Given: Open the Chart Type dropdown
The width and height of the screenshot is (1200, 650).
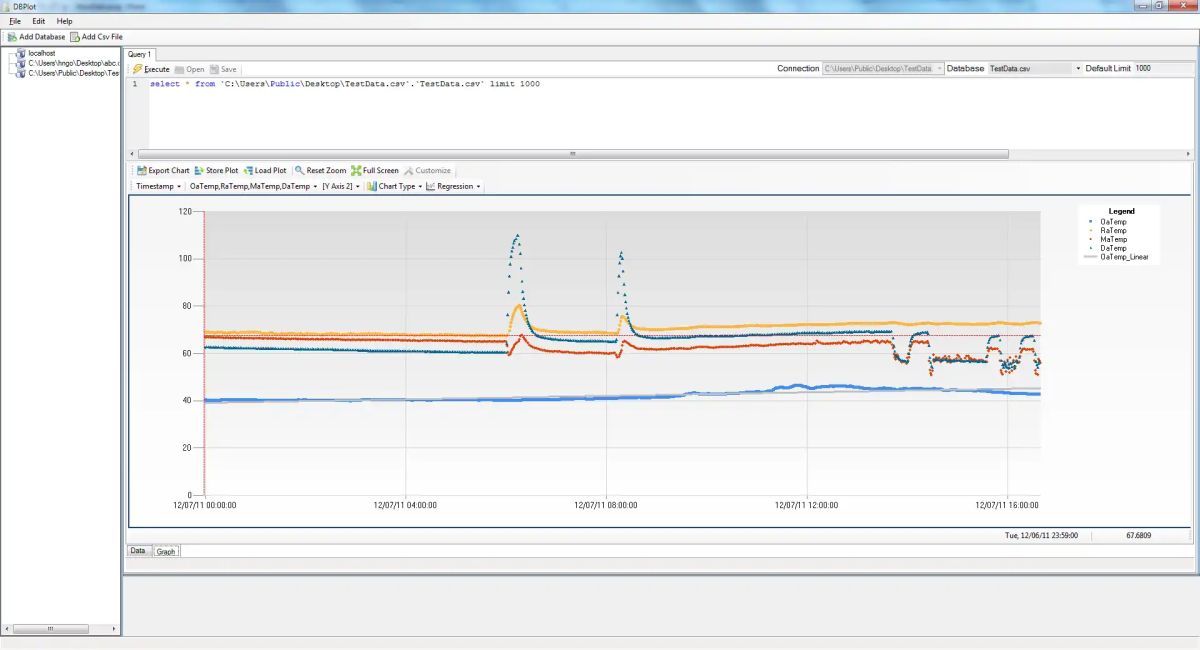Looking at the screenshot, I should (x=394, y=186).
